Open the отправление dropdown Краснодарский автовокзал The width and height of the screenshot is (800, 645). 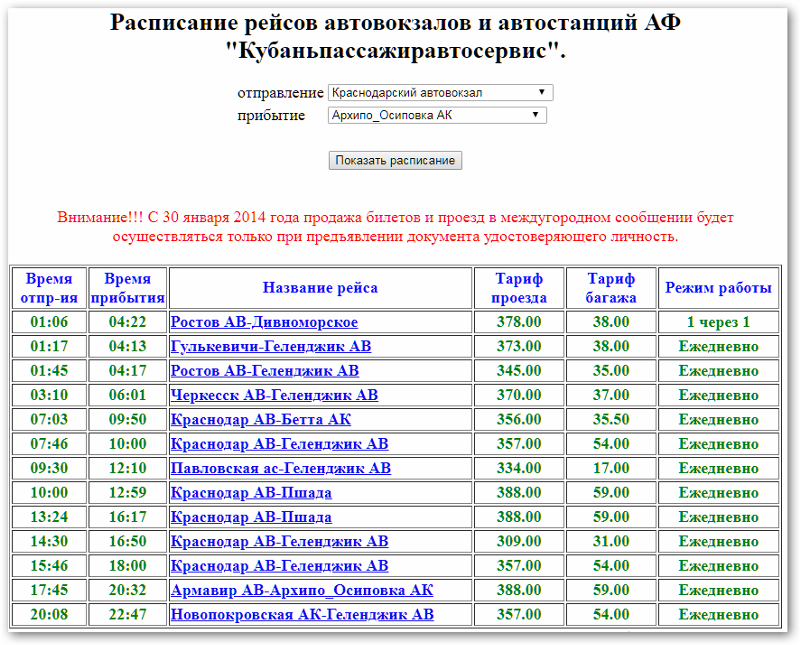pyautogui.click(x=440, y=93)
